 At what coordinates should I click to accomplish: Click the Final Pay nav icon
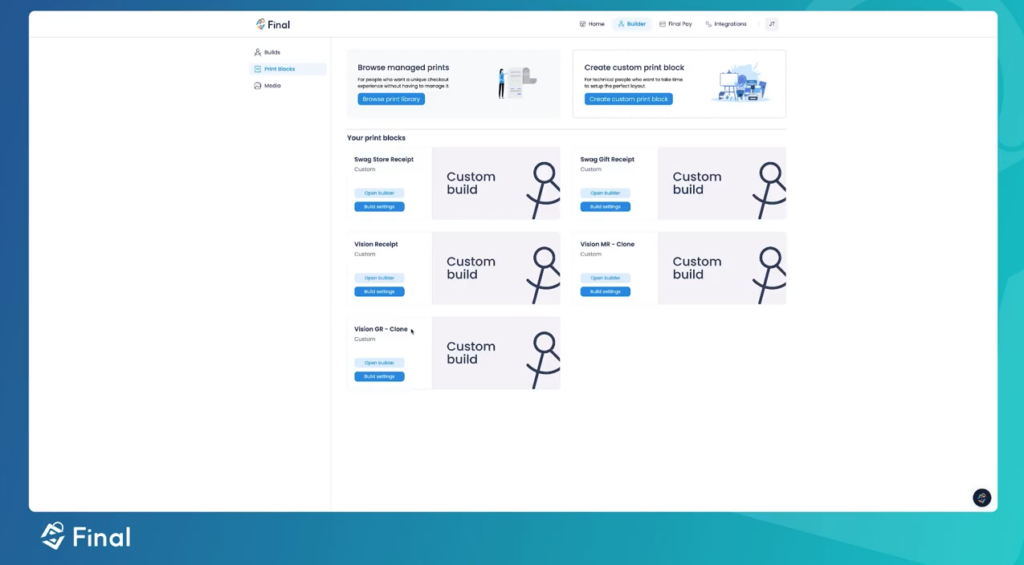point(662,24)
